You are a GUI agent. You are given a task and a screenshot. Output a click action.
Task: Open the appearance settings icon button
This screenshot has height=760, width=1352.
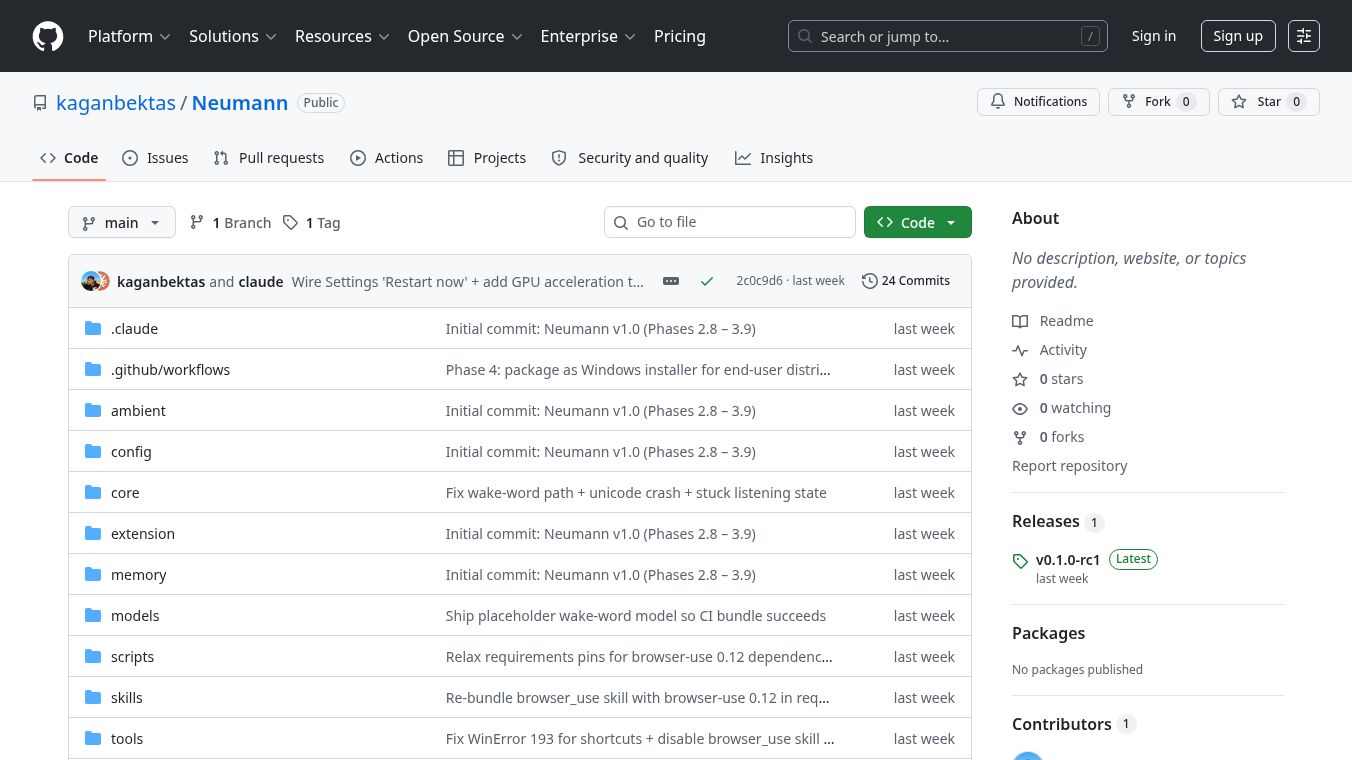1304,36
